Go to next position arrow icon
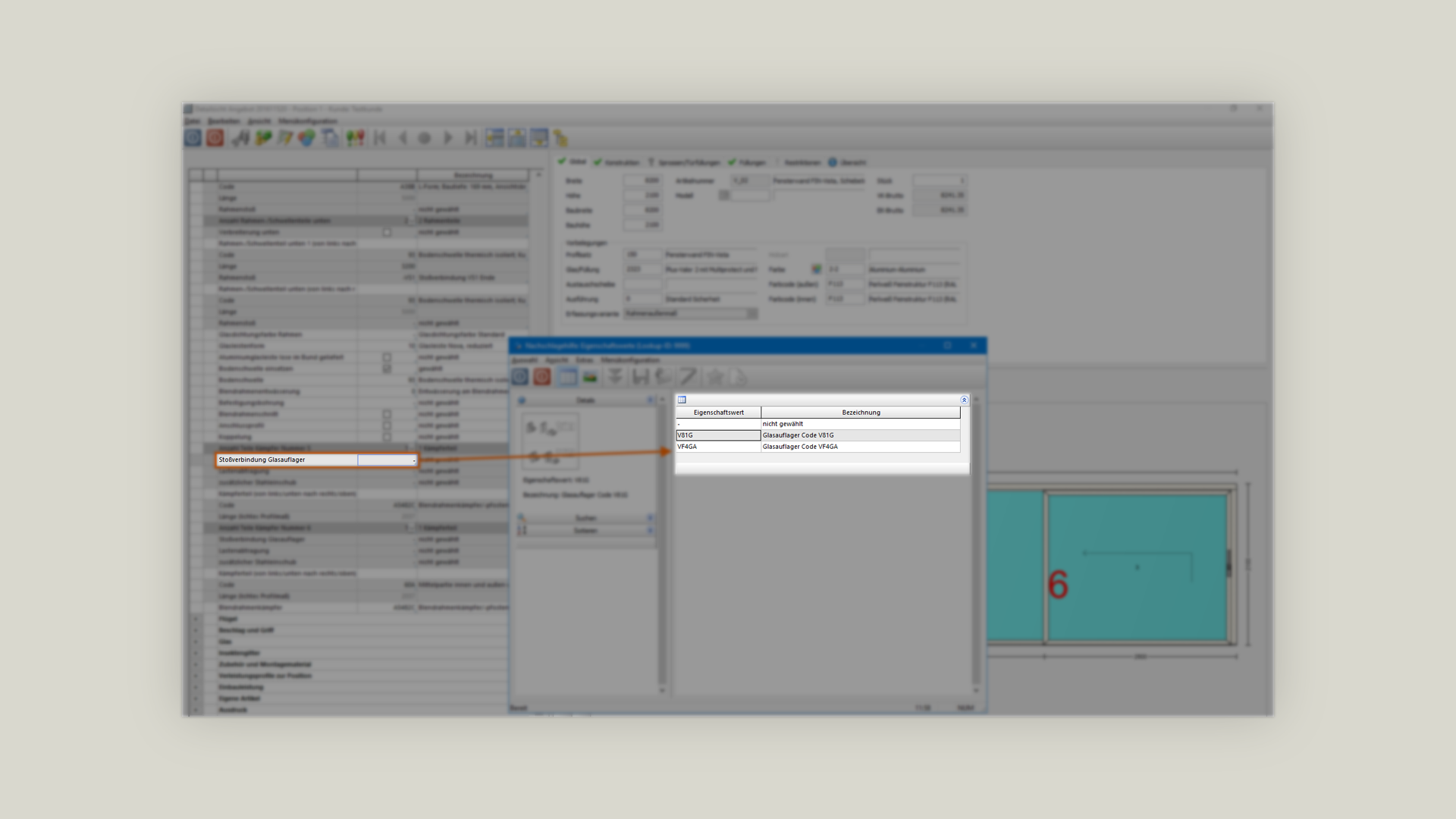1456x819 pixels. coord(448,137)
